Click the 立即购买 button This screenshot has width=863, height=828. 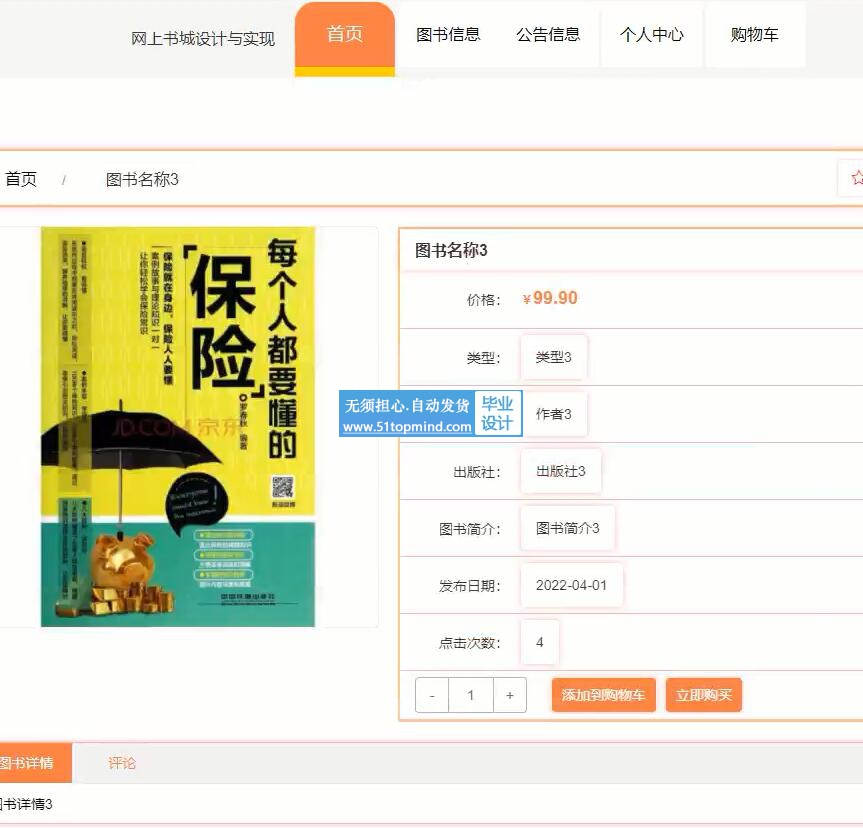coord(703,695)
